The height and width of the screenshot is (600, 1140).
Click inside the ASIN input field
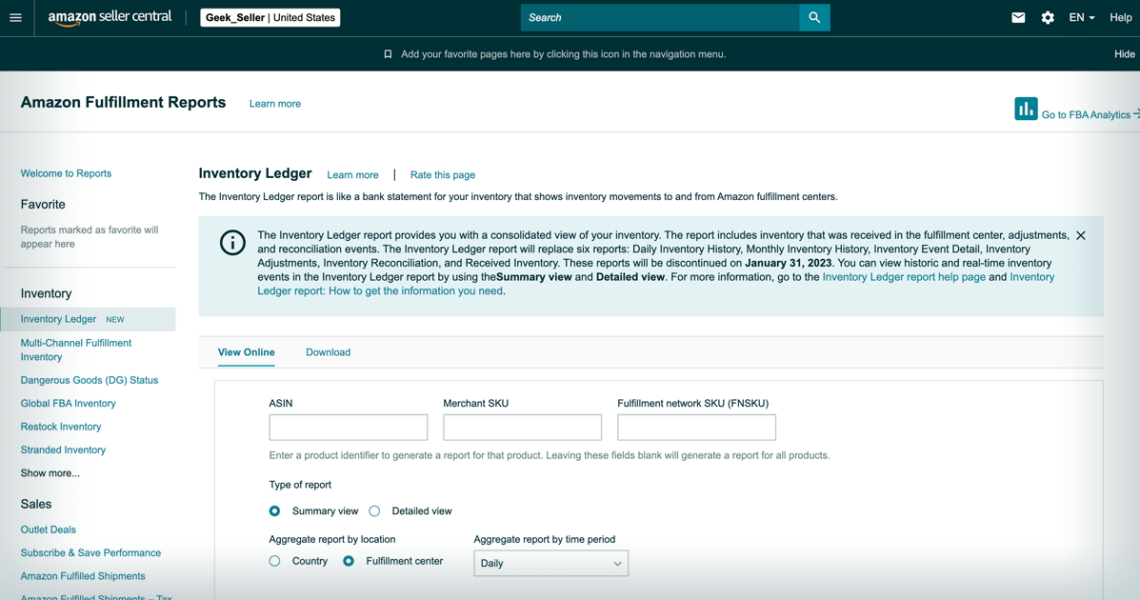[x=347, y=427]
